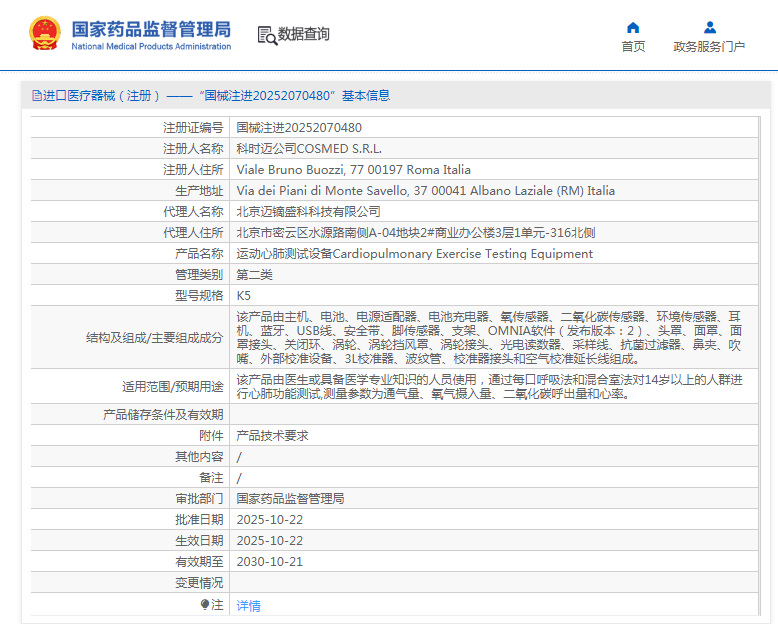This screenshot has width=778, height=624.
Task: Select registration number 国械注进20252070480 value cell
Action: pos(494,127)
